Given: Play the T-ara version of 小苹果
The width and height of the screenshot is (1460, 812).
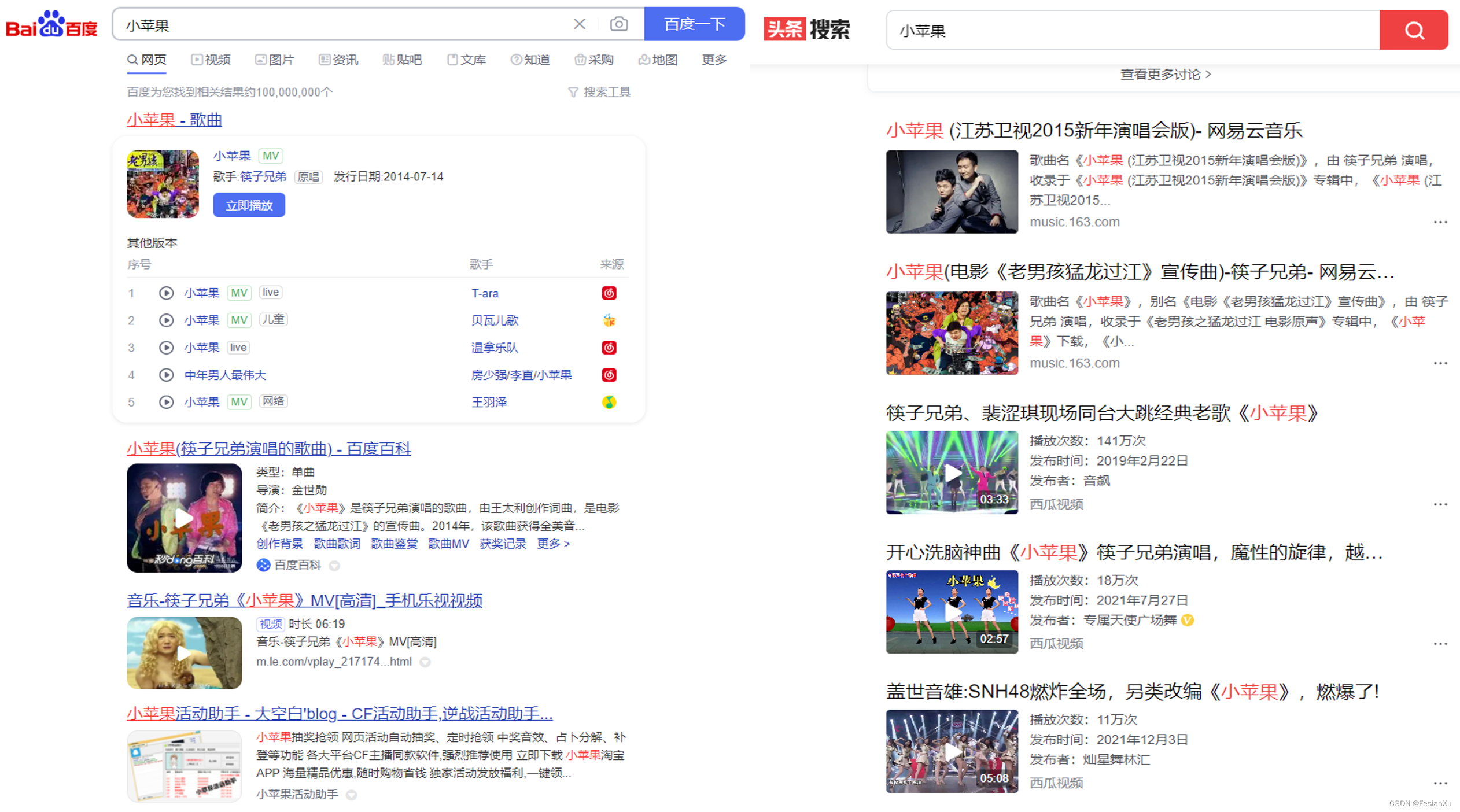Looking at the screenshot, I should (x=166, y=293).
